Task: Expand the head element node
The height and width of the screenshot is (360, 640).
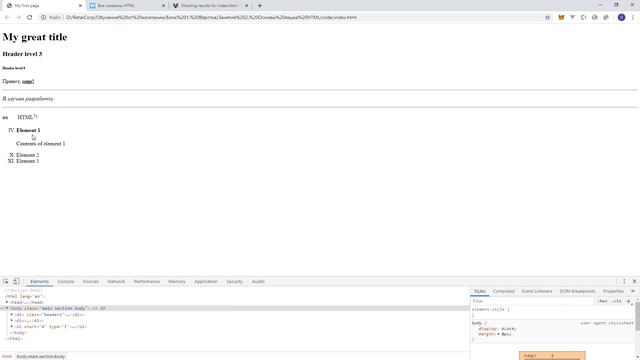Action: tap(7, 302)
